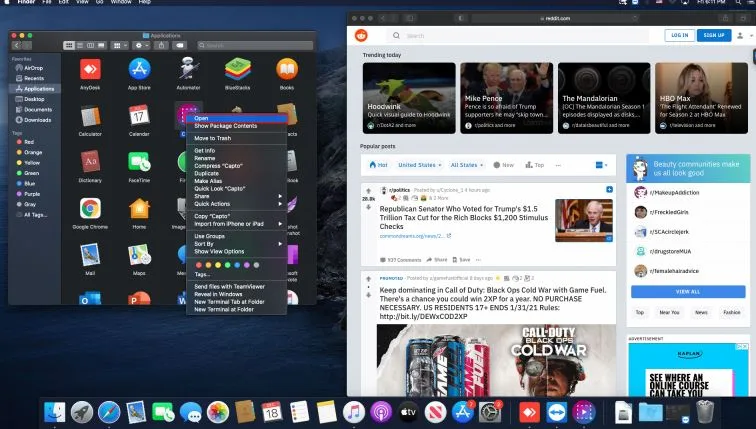
Task: Click the SIGN UP button on Reddit
Action: point(714,35)
